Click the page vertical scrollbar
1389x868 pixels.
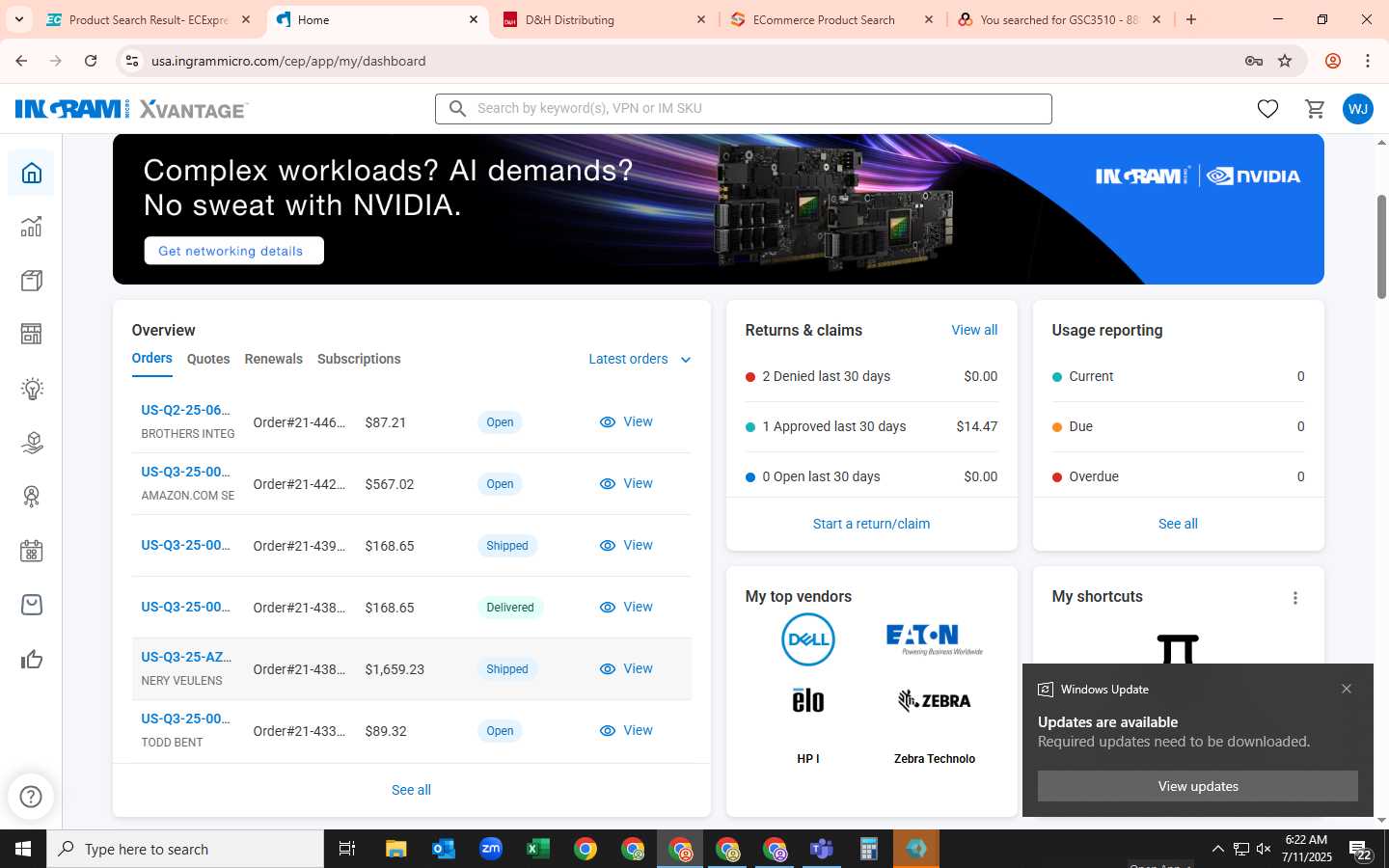pyautogui.click(x=1381, y=247)
